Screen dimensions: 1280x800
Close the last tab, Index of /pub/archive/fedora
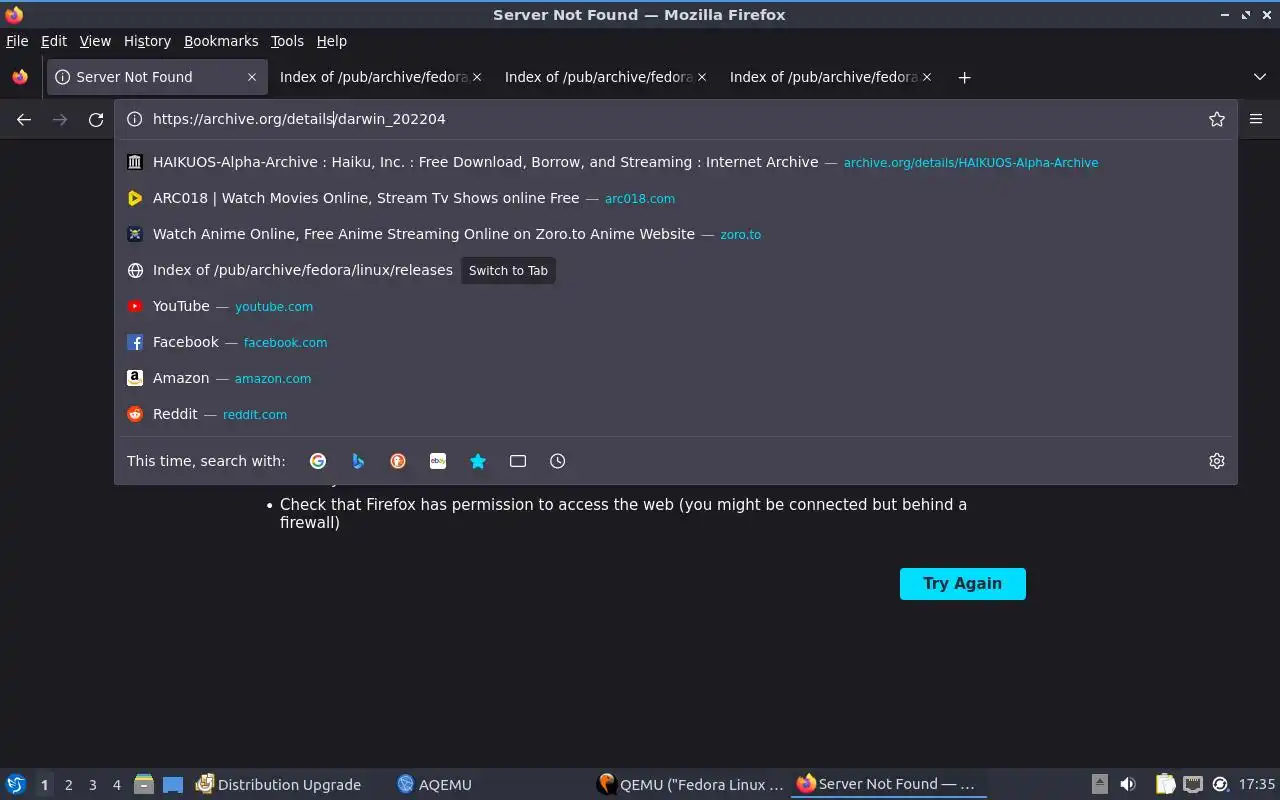pos(927,77)
